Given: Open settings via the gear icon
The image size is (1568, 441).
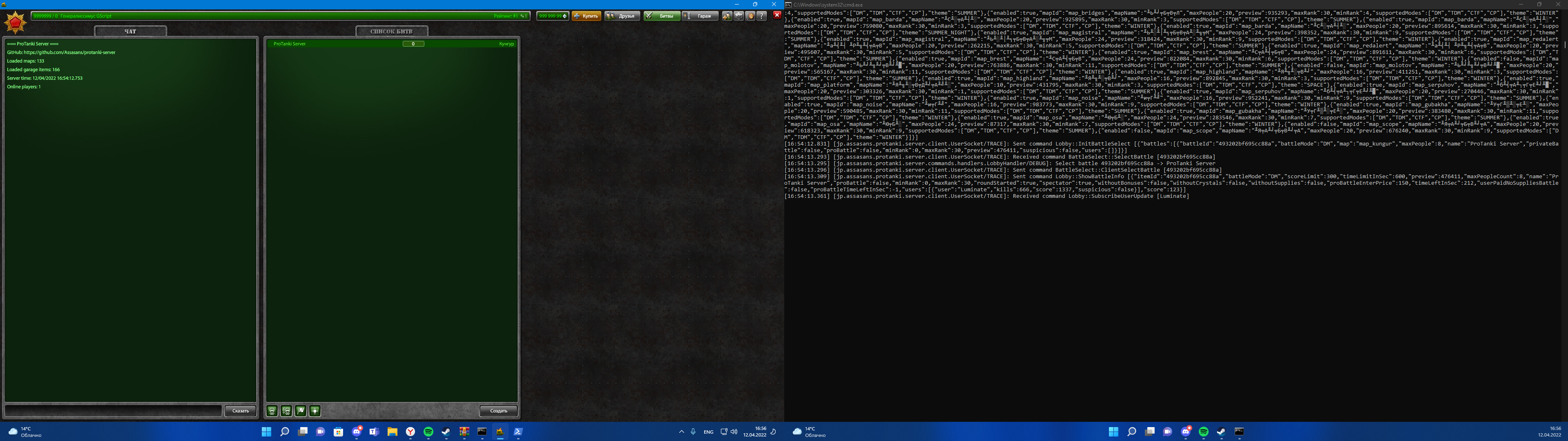Looking at the screenshot, I should 738,16.
